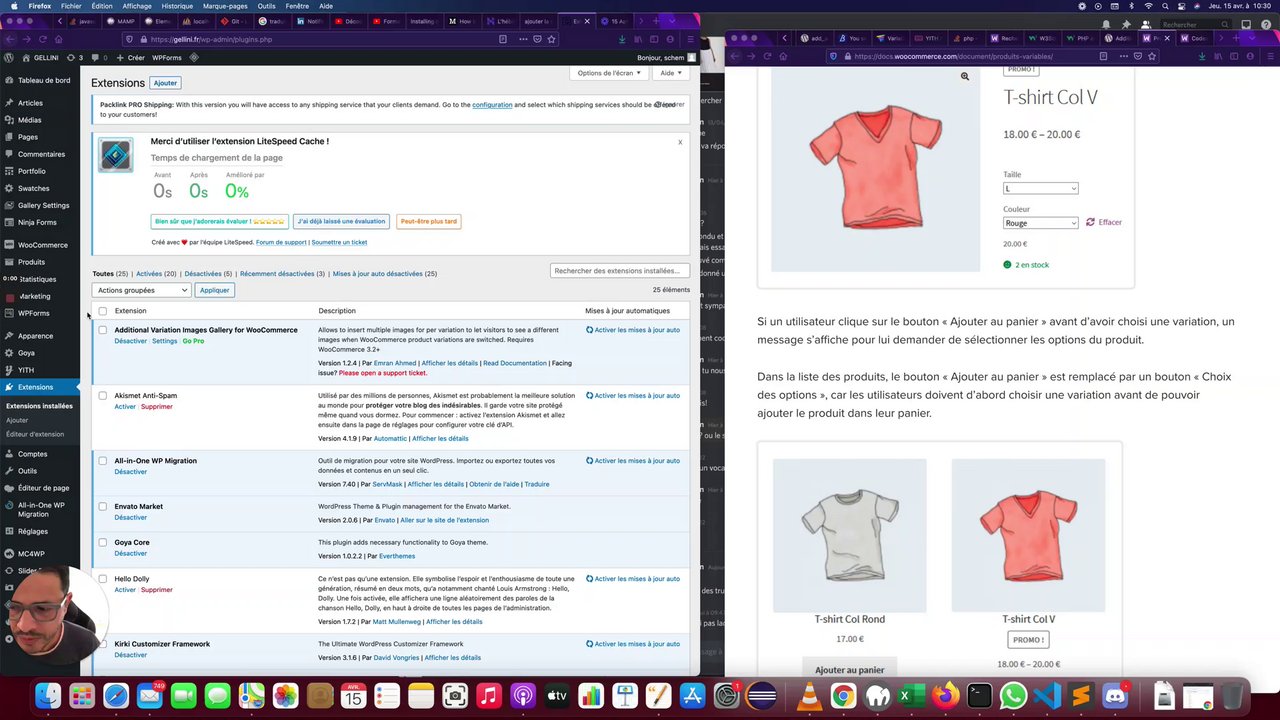Open the macOS Spotlight search icon
This screenshot has height=720, width=1280.
1167,6
